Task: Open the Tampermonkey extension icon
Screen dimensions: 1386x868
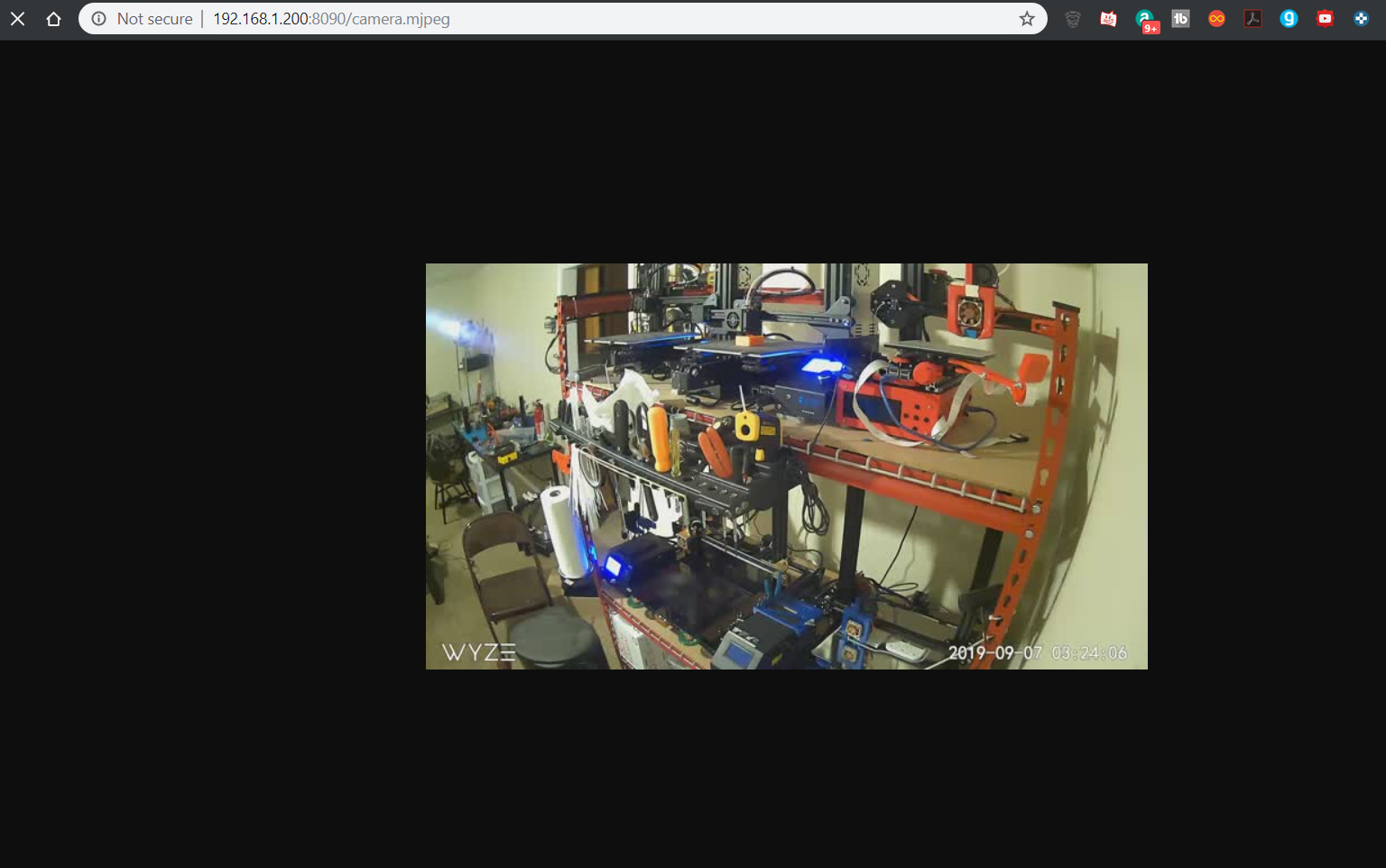Action: pos(1072,18)
